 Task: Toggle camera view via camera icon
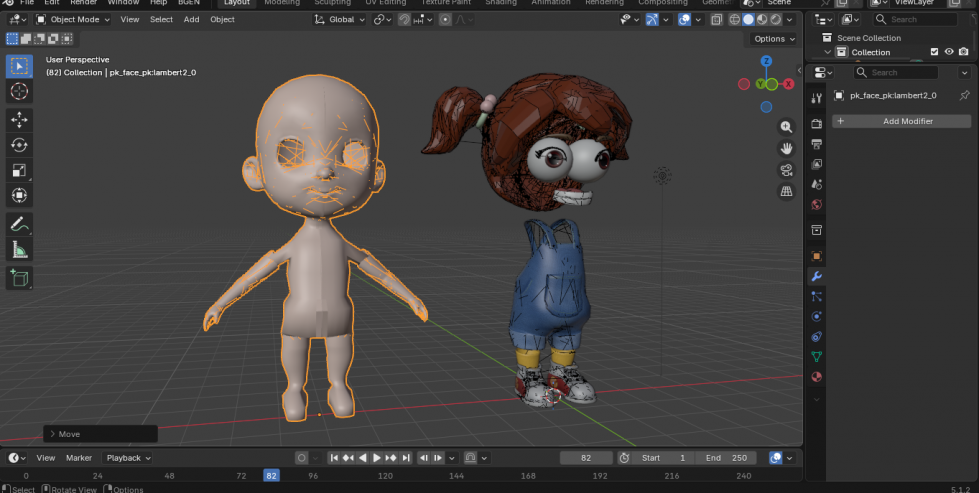click(786, 170)
